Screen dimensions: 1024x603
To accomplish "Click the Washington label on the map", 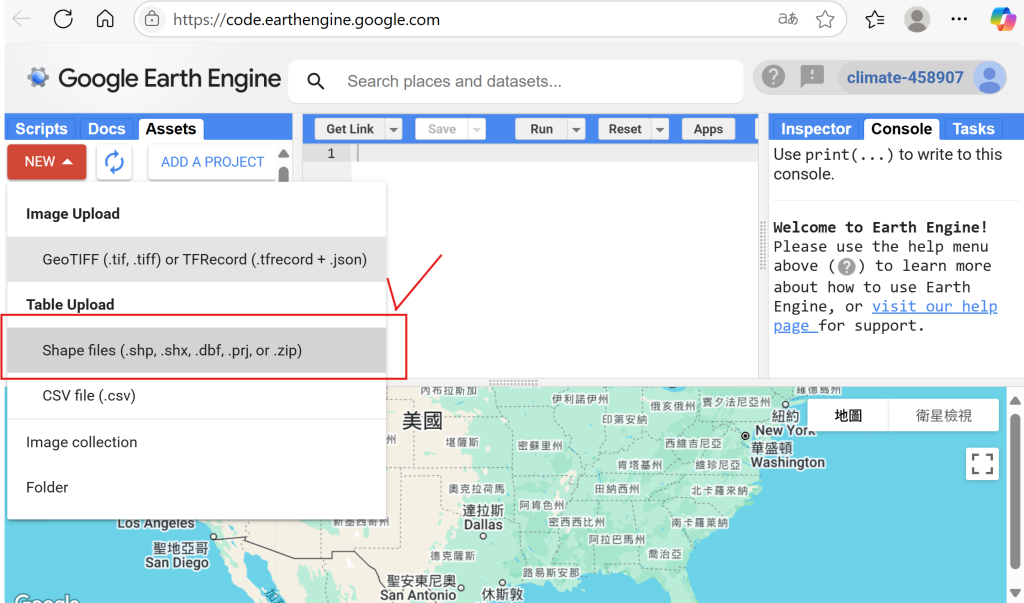I will (x=788, y=463).
